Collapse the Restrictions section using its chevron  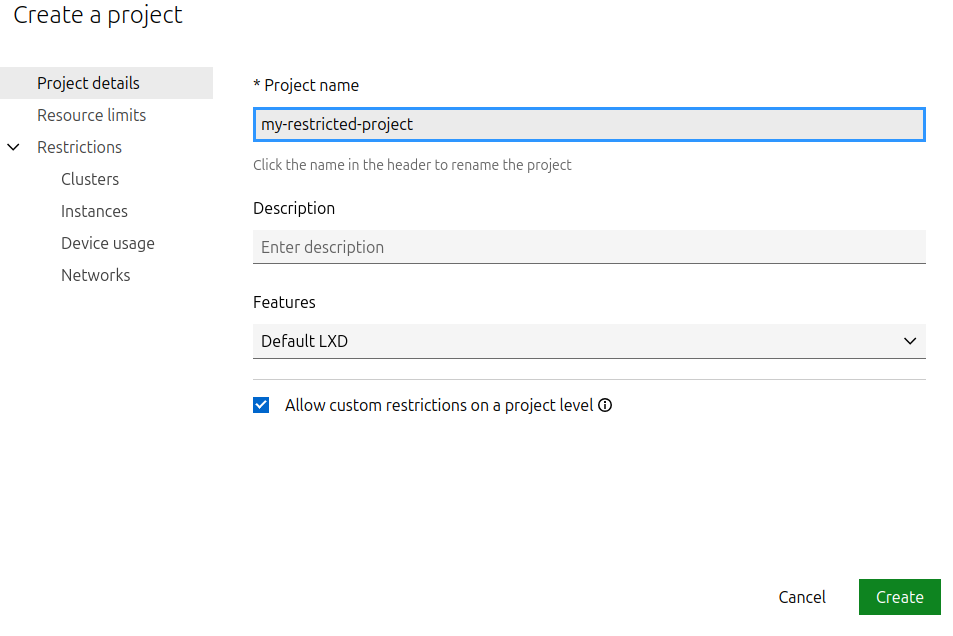[x=14, y=147]
